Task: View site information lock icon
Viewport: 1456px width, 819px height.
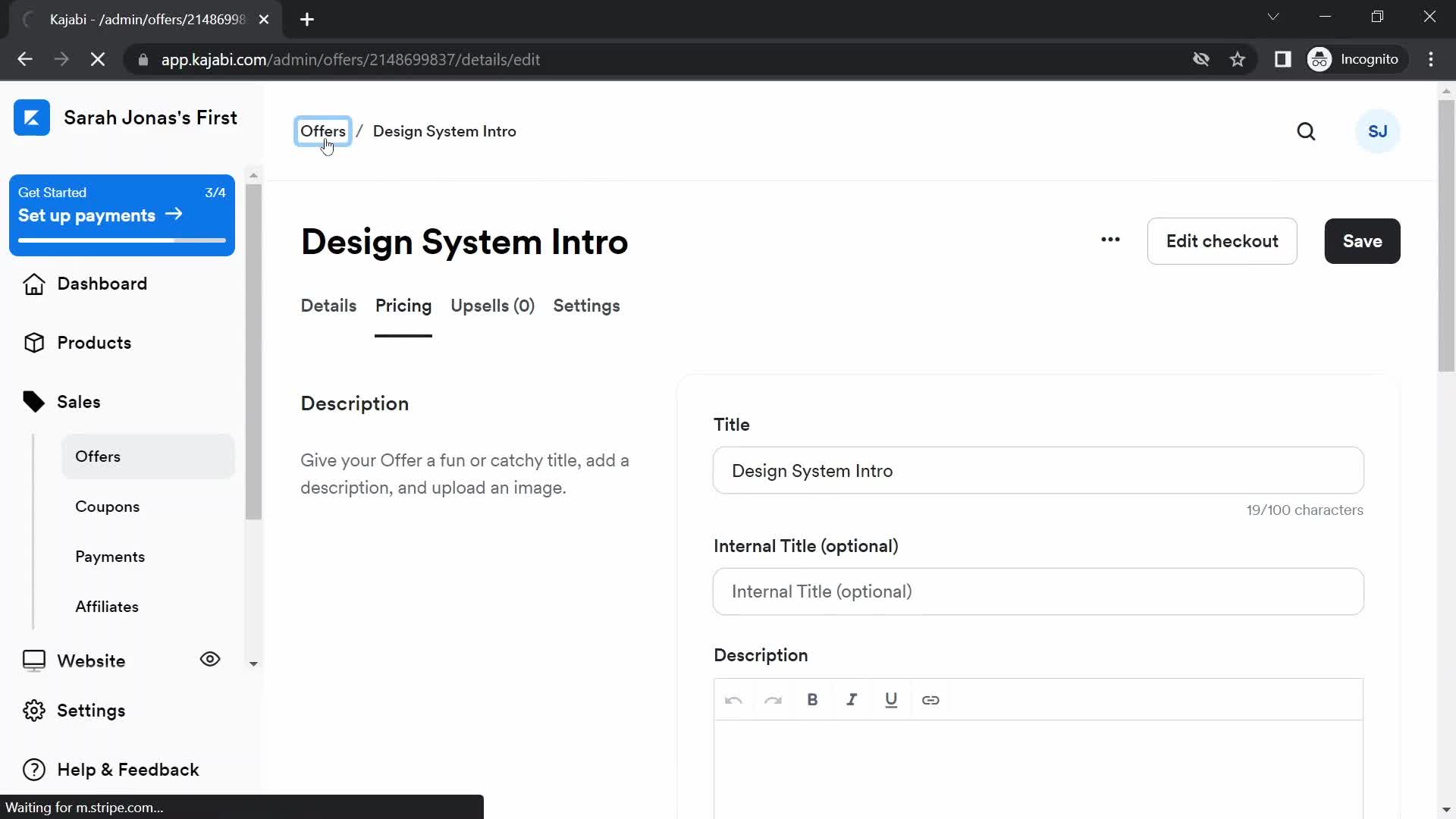Action: [x=143, y=59]
